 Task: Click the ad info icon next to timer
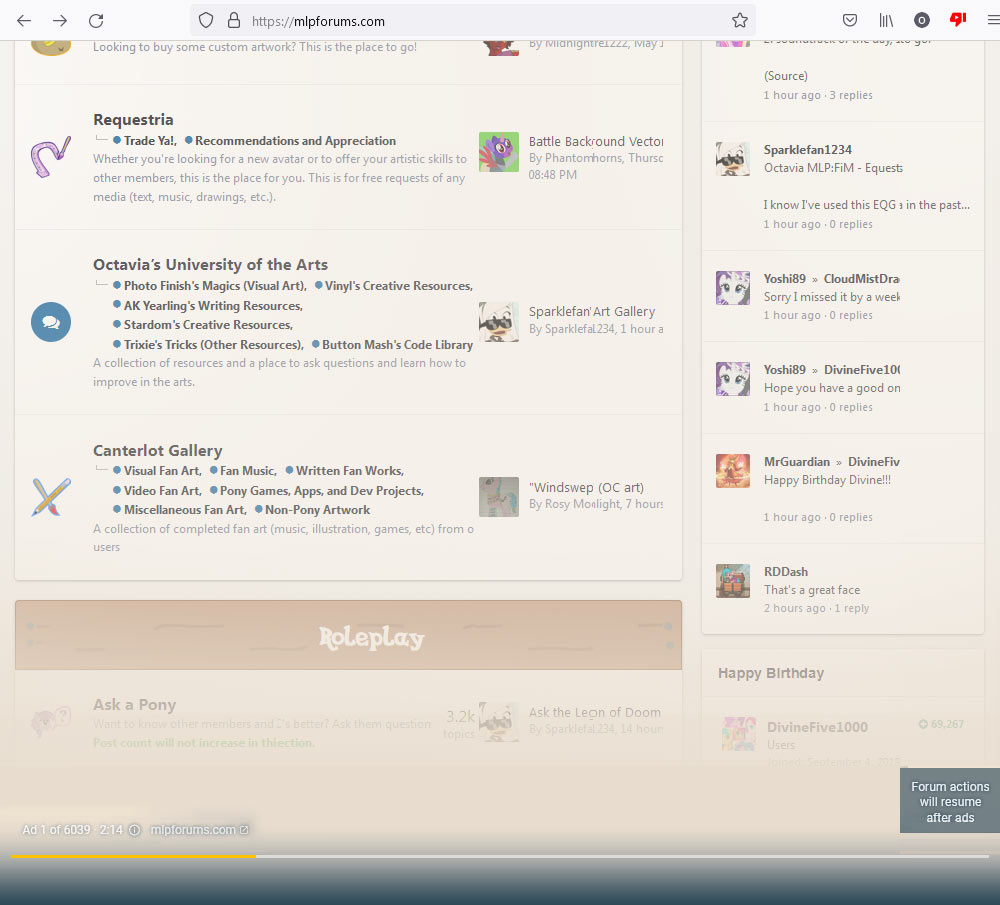pos(134,830)
